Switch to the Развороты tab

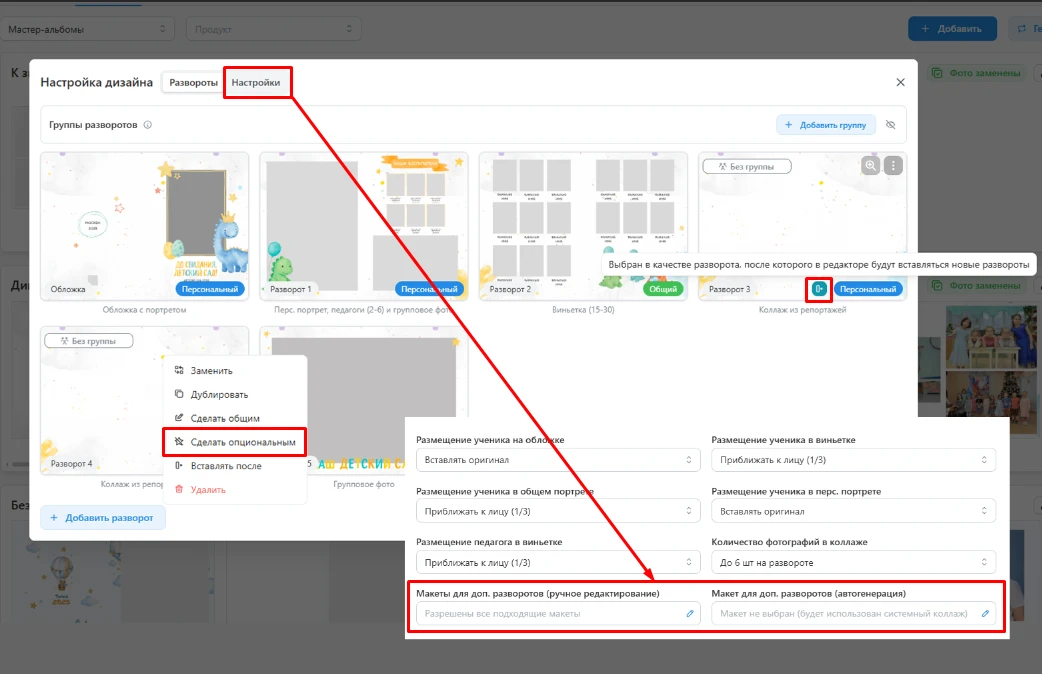tap(193, 82)
